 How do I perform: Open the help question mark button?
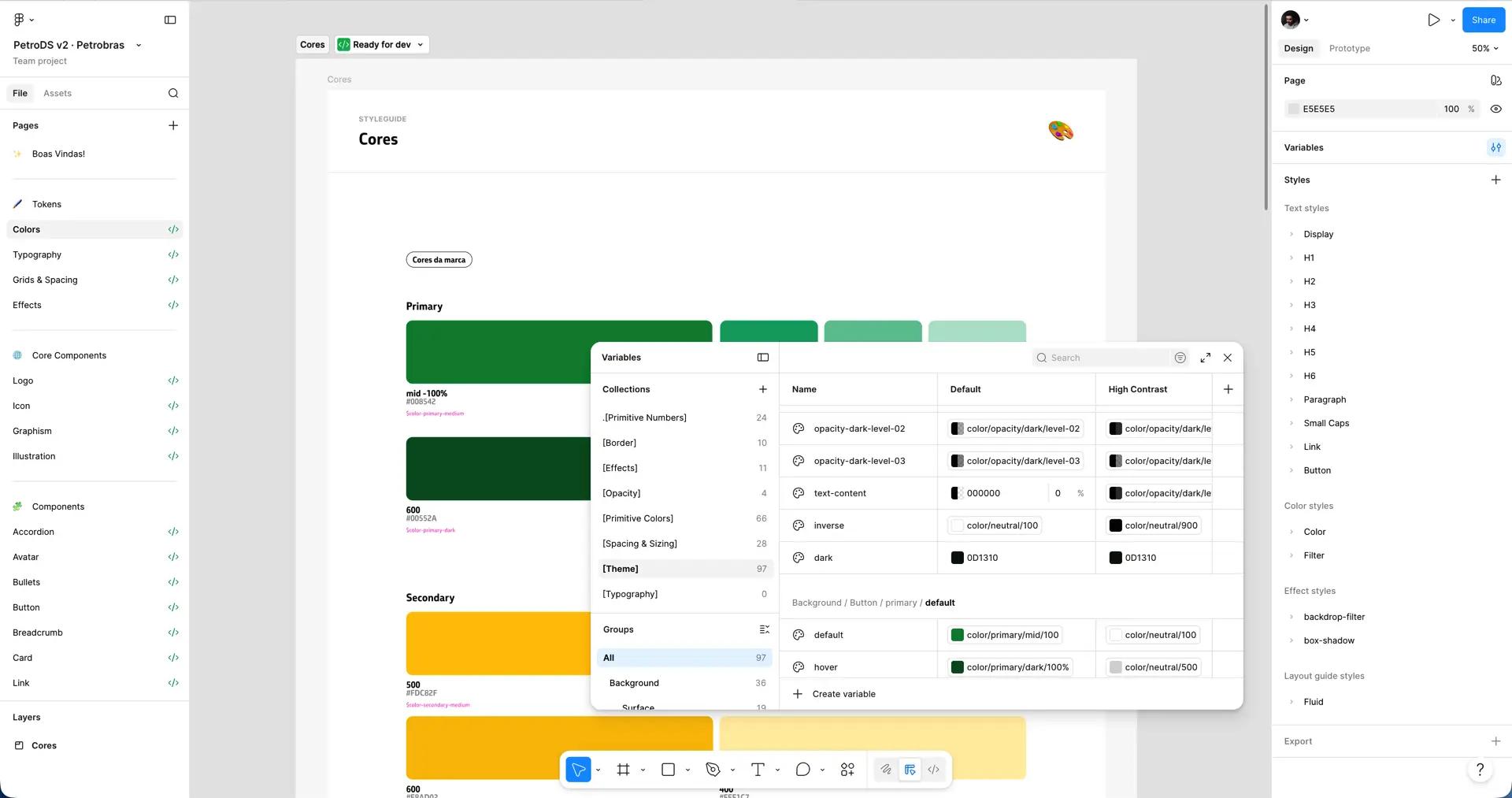[x=1480, y=770]
